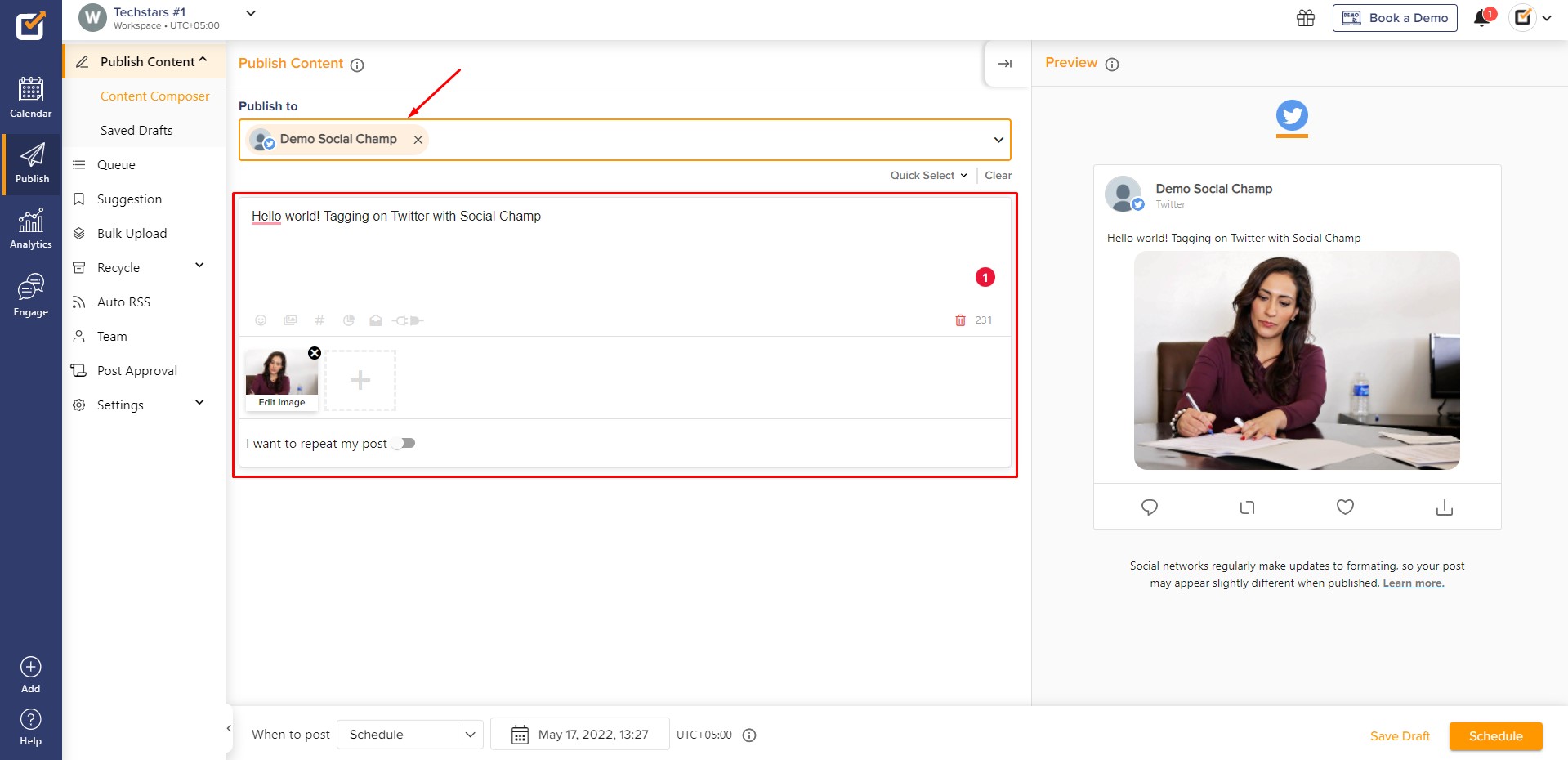Image resolution: width=1568 pixels, height=760 pixels.
Task: Click the Book a Demo button
Action: (x=1395, y=18)
